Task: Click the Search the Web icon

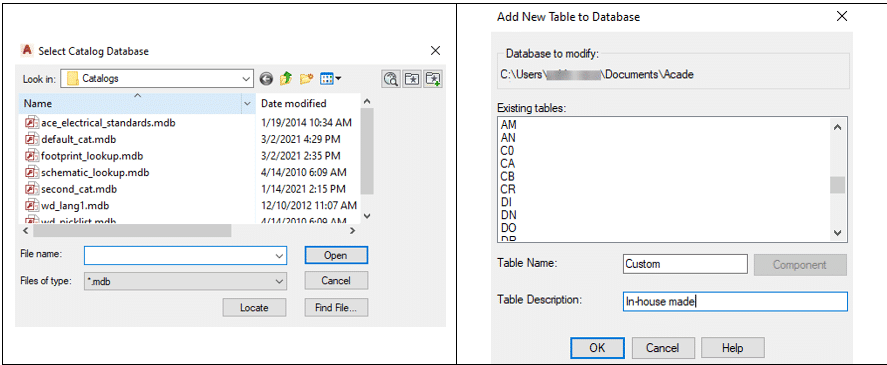Action: (390, 79)
